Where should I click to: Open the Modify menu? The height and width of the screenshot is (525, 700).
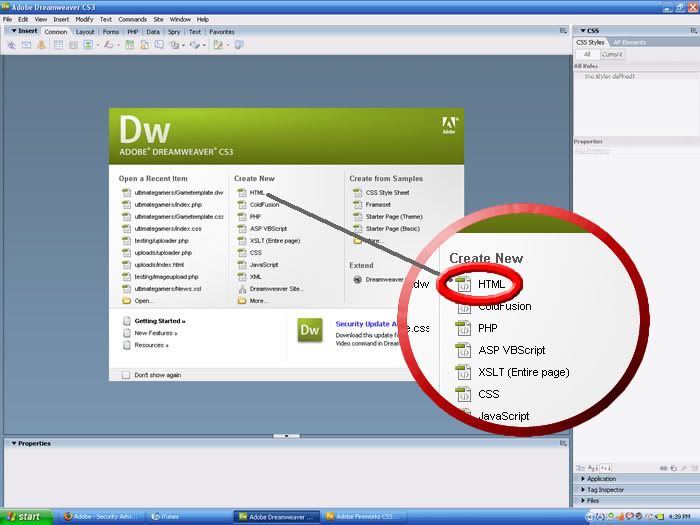[84, 20]
